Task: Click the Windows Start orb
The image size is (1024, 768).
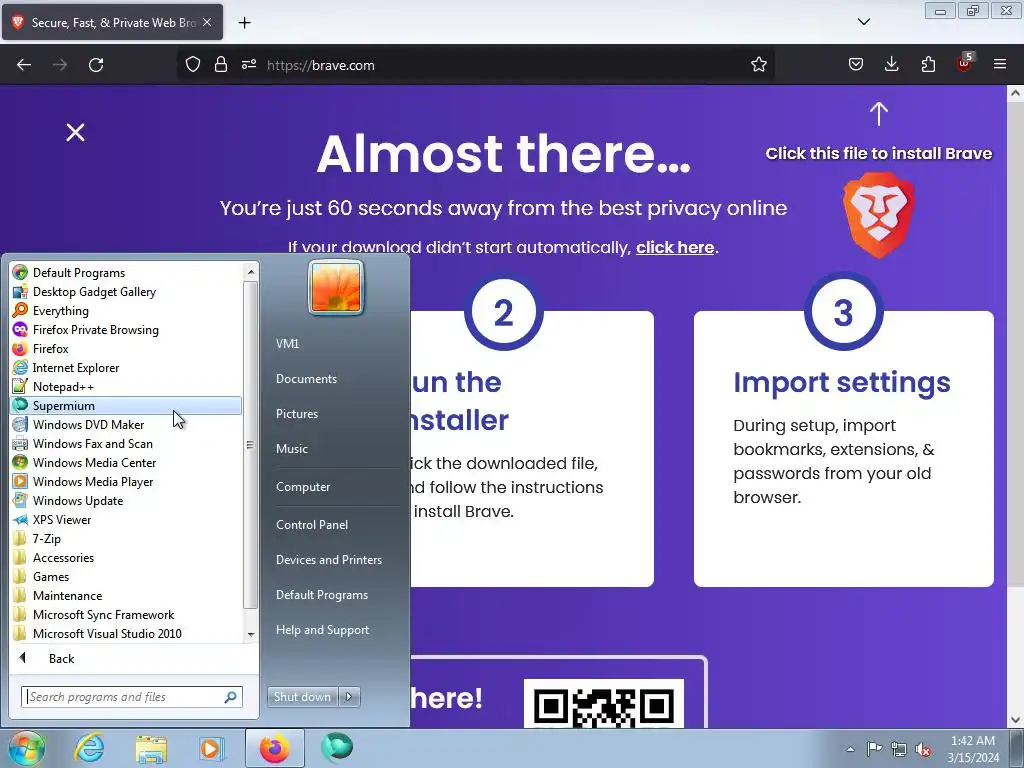Action: pos(25,748)
